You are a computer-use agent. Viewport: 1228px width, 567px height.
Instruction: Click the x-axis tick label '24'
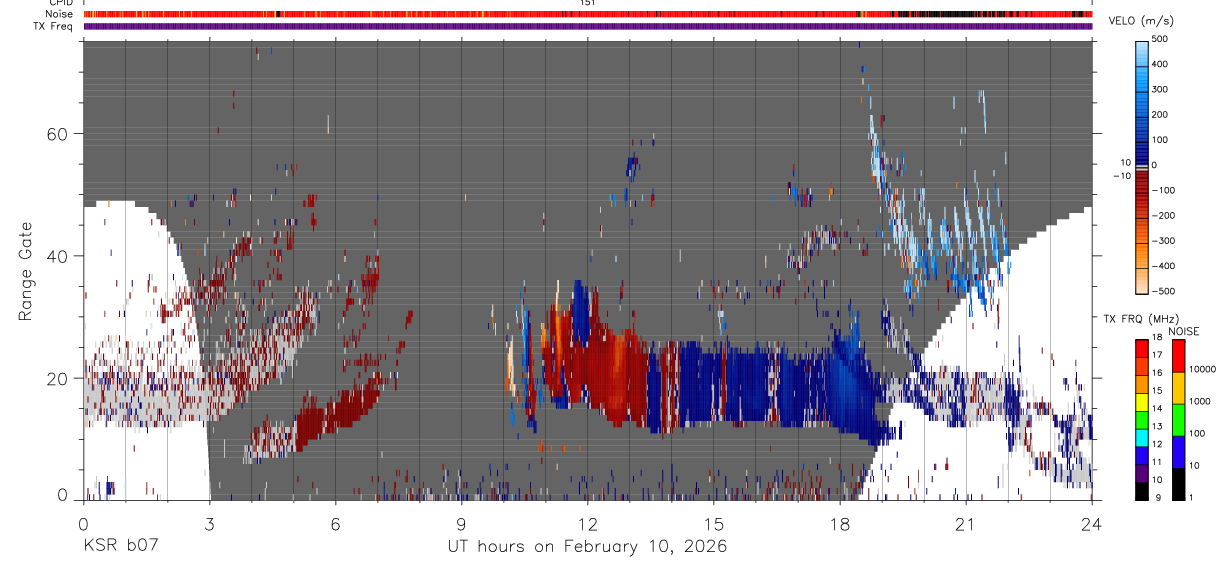pos(1092,524)
